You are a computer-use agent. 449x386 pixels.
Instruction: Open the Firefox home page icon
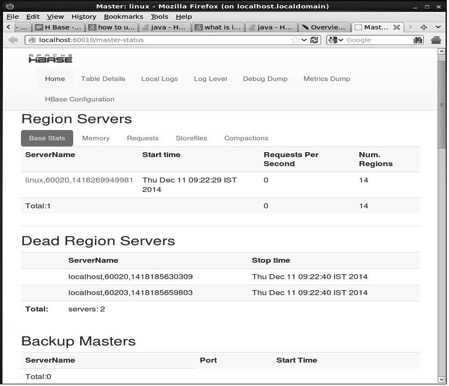pos(436,40)
